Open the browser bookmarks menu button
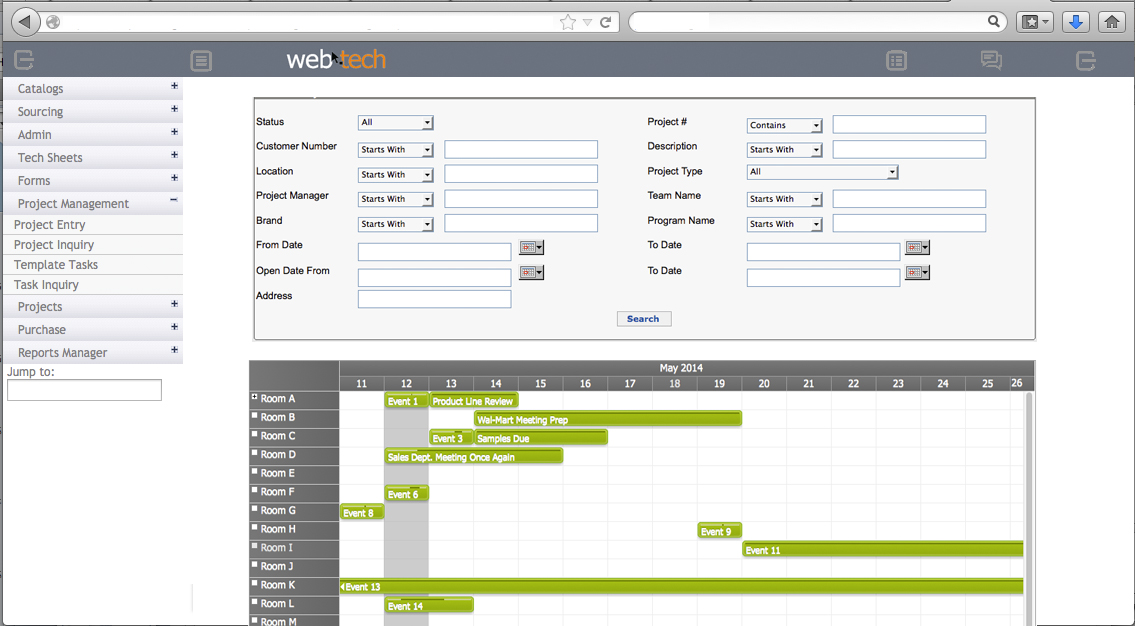Image resolution: width=1135 pixels, height=626 pixels. (x=1035, y=22)
